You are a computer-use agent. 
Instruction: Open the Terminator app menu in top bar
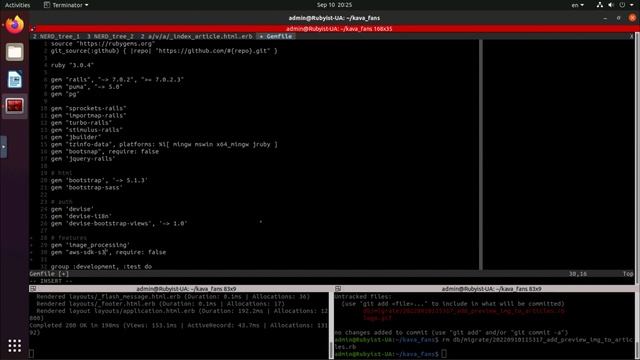(x=66, y=5)
